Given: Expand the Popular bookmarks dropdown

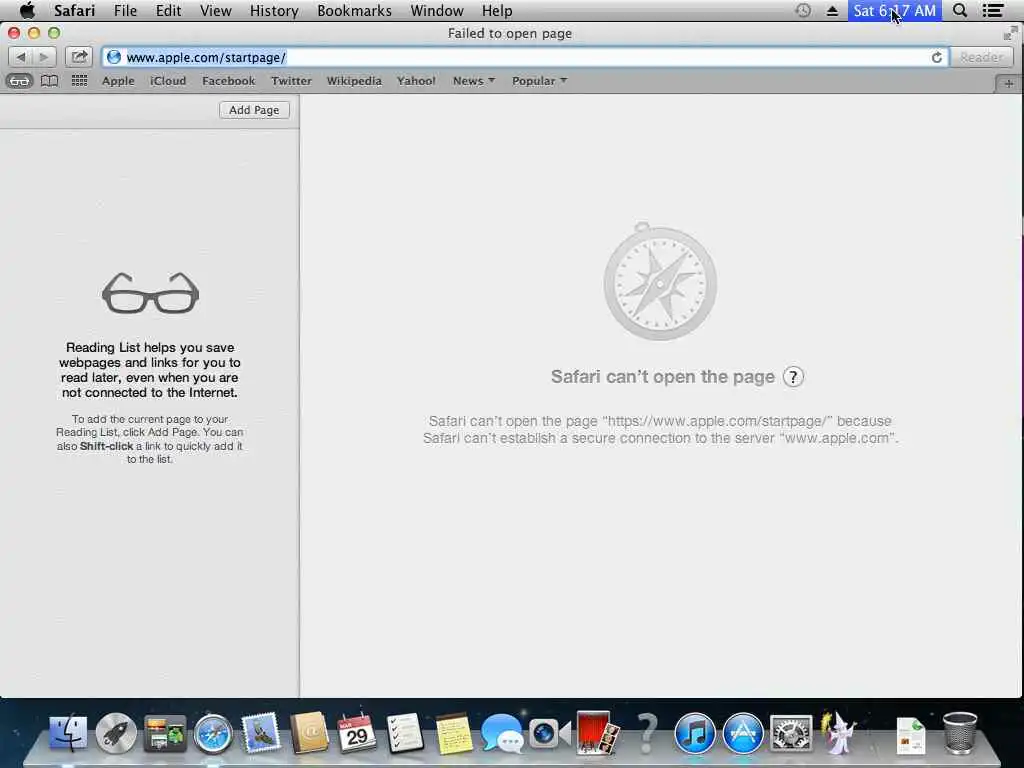Looking at the screenshot, I should [539, 81].
